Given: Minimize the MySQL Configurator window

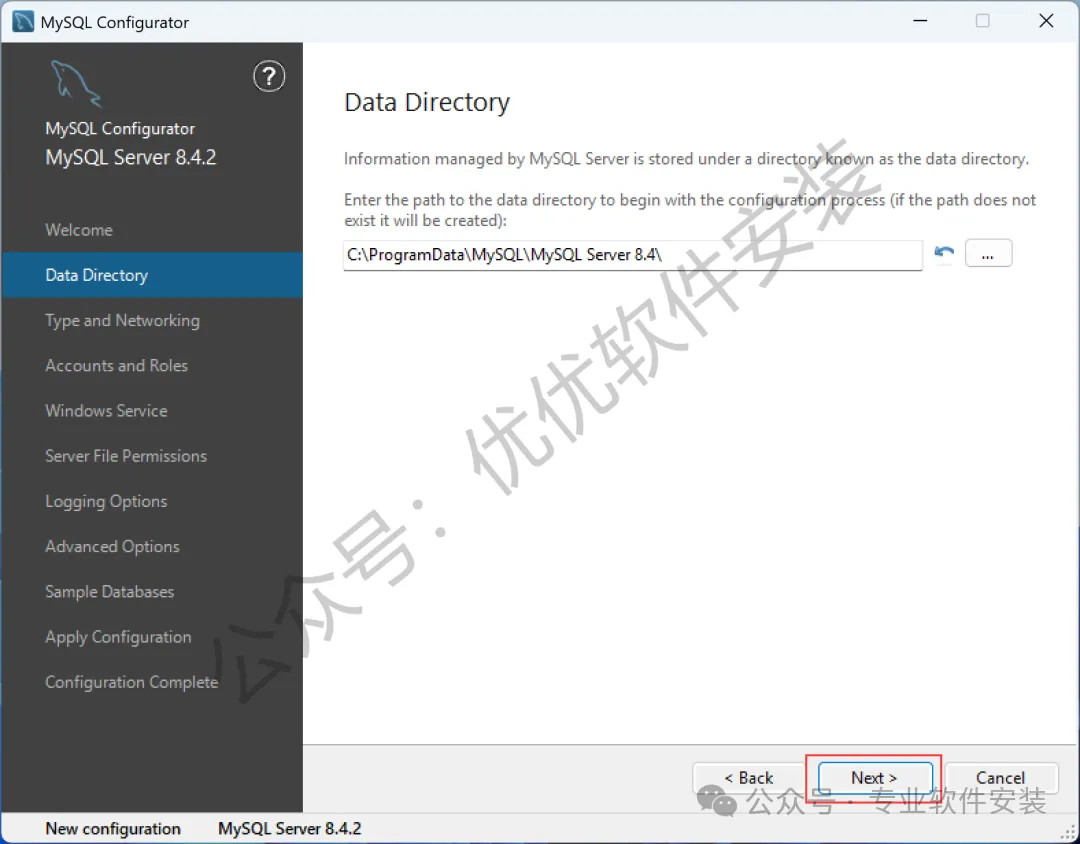Looking at the screenshot, I should [x=920, y=21].
